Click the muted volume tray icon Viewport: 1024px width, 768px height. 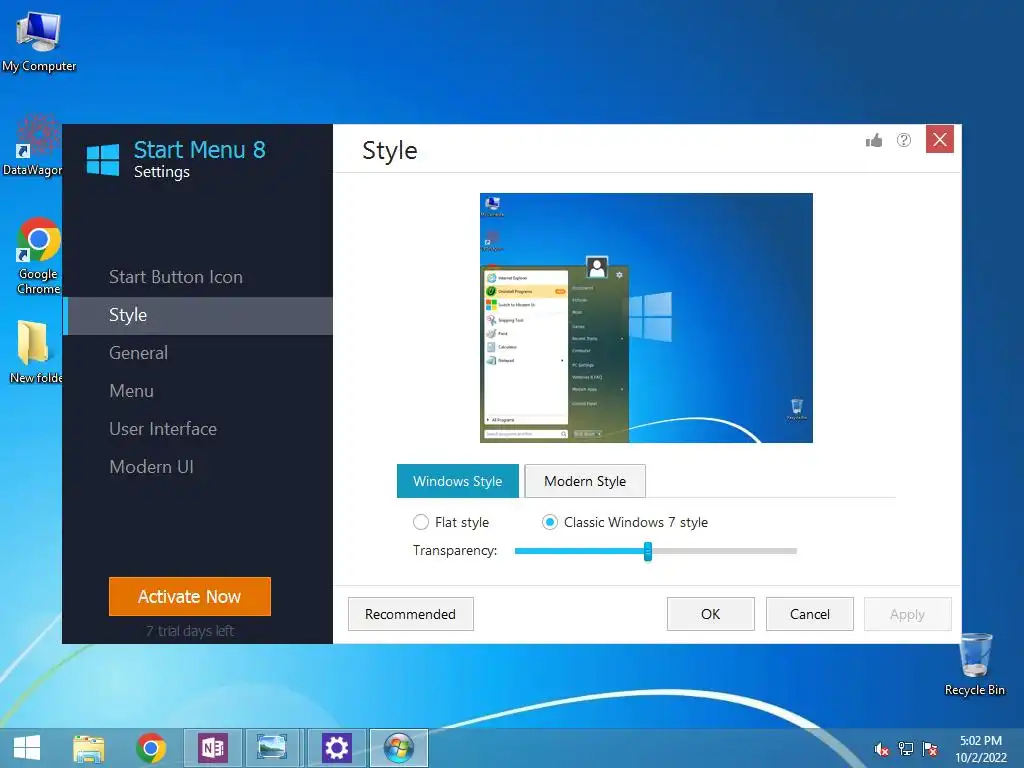pyautogui.click(x=882, y=749)
